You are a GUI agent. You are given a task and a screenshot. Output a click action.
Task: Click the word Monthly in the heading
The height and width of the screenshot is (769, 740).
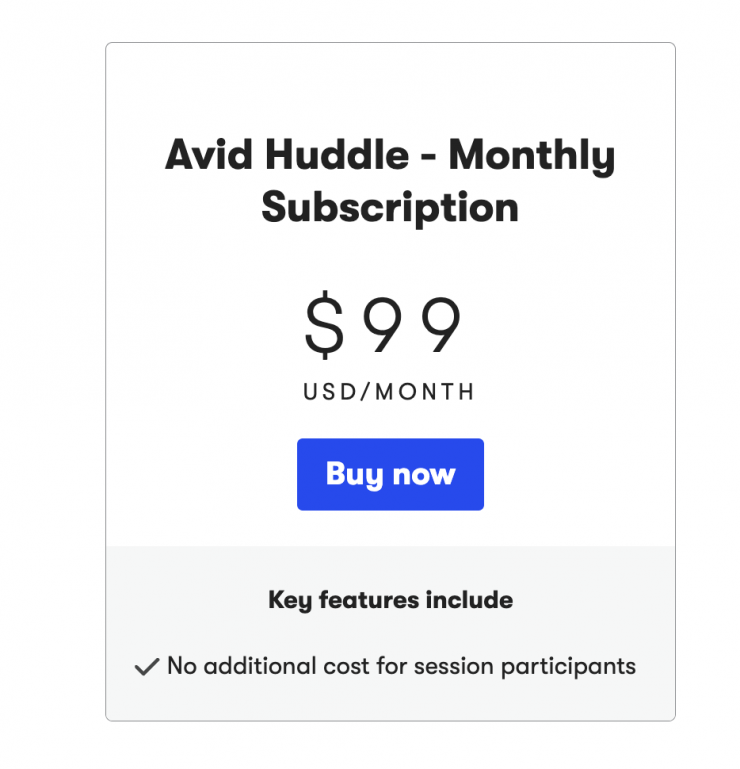pyautogui.click(x=532, y=157)
